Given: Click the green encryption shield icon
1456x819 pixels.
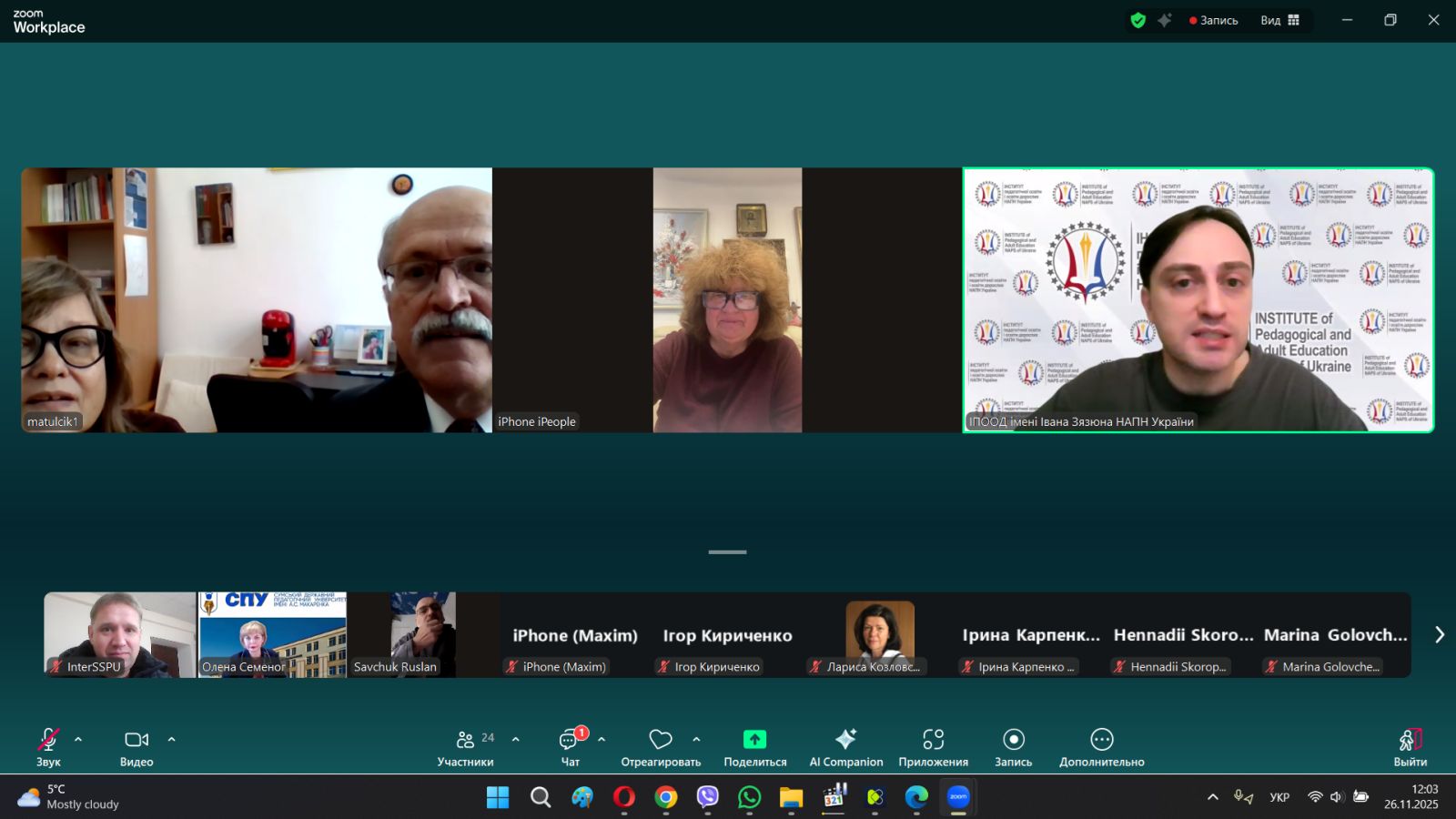Looking at the screenshot, I should 1137,20.
